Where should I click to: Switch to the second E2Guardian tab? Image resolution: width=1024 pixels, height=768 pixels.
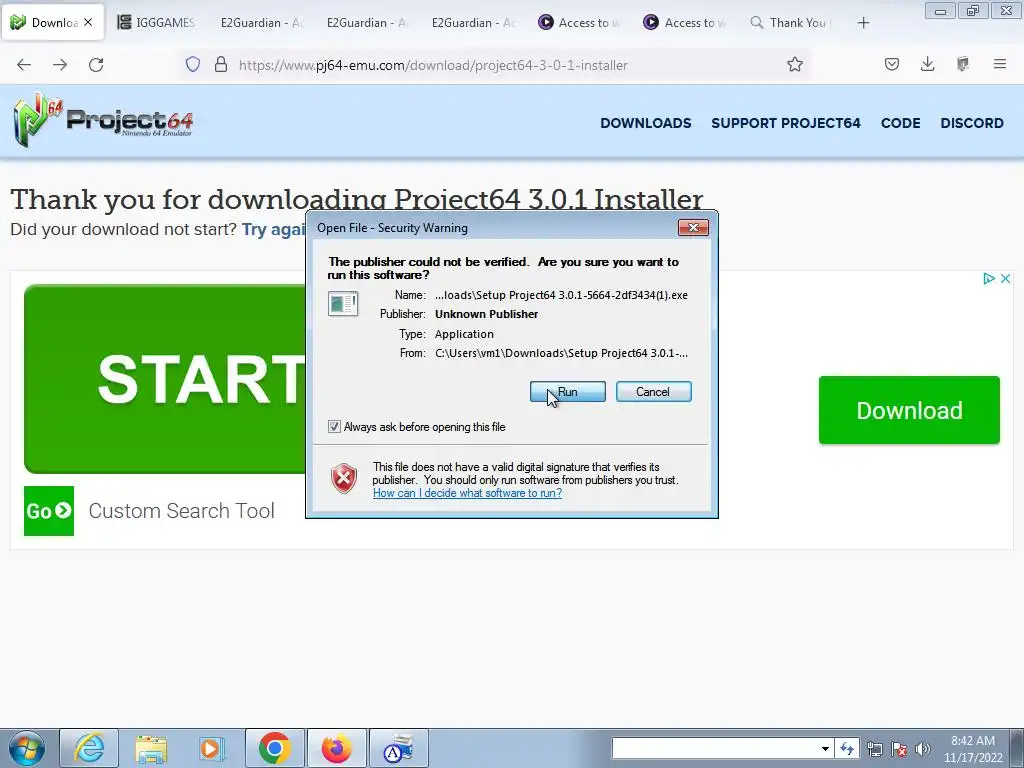coord(367,22)
